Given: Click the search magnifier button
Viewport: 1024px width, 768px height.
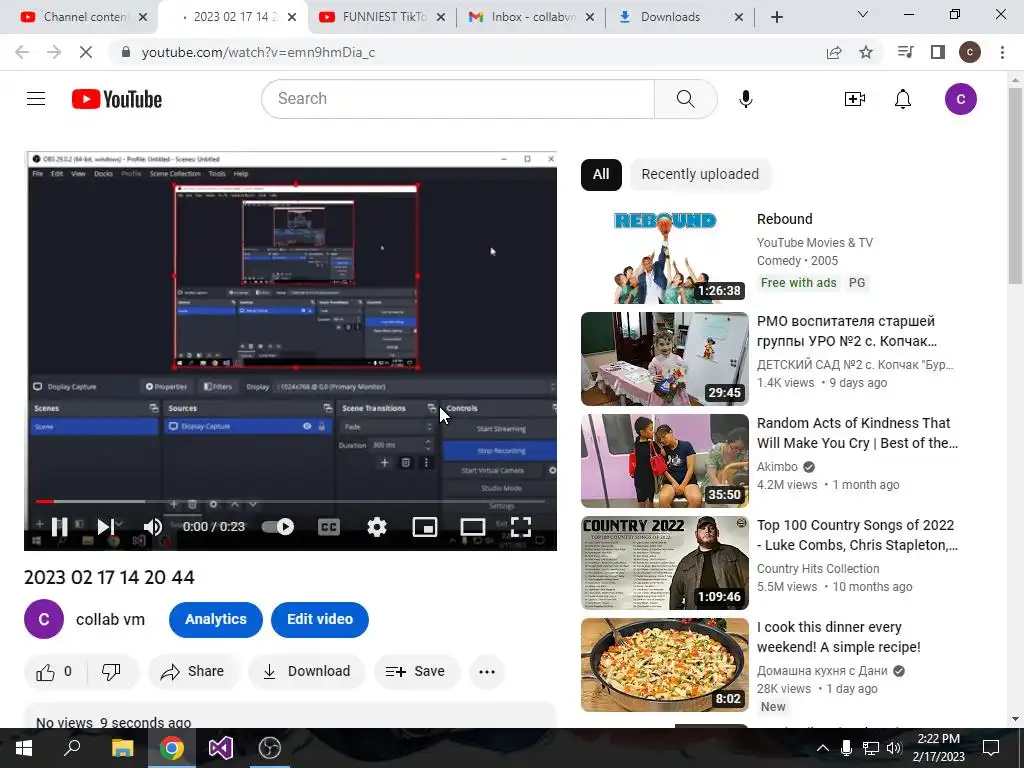Looking at the screenshot, I should pyautogui.click(x=686, y=99).
